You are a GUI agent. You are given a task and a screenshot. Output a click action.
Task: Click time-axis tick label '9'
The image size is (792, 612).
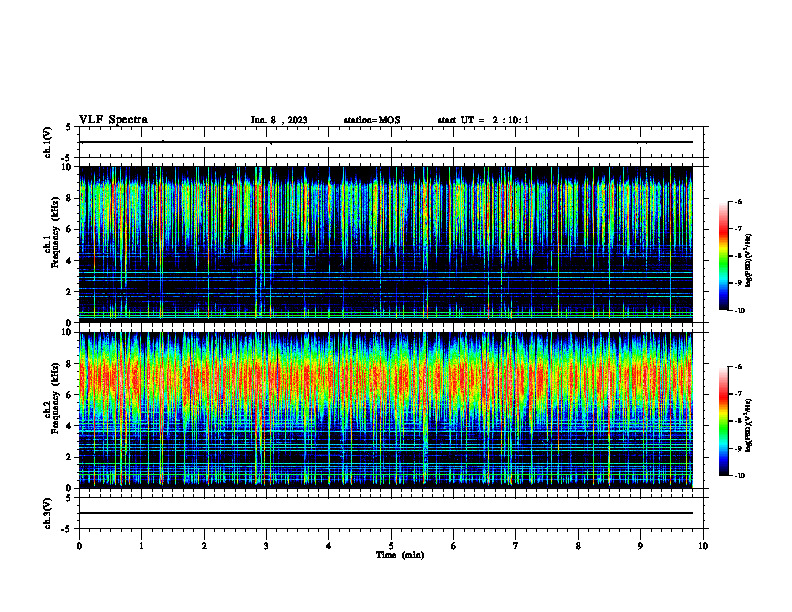click(x=640, y=546)
